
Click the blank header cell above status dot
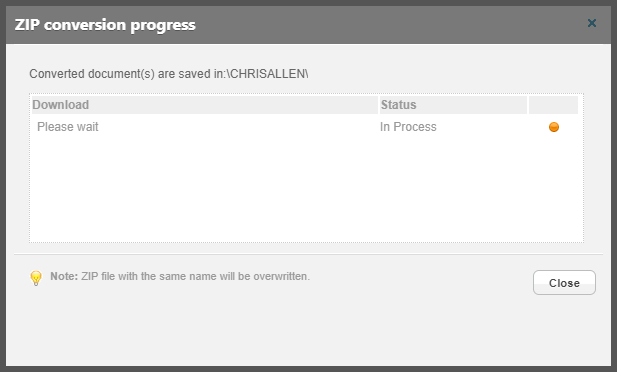[553, 105]
